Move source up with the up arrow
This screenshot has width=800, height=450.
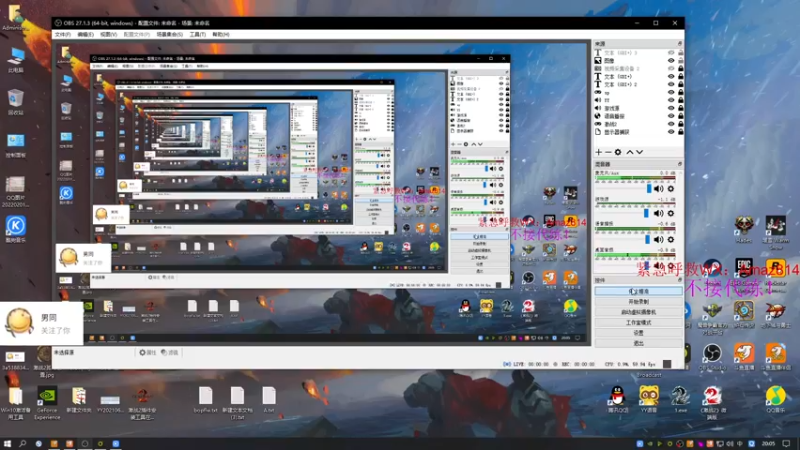(x=630, y=152)
